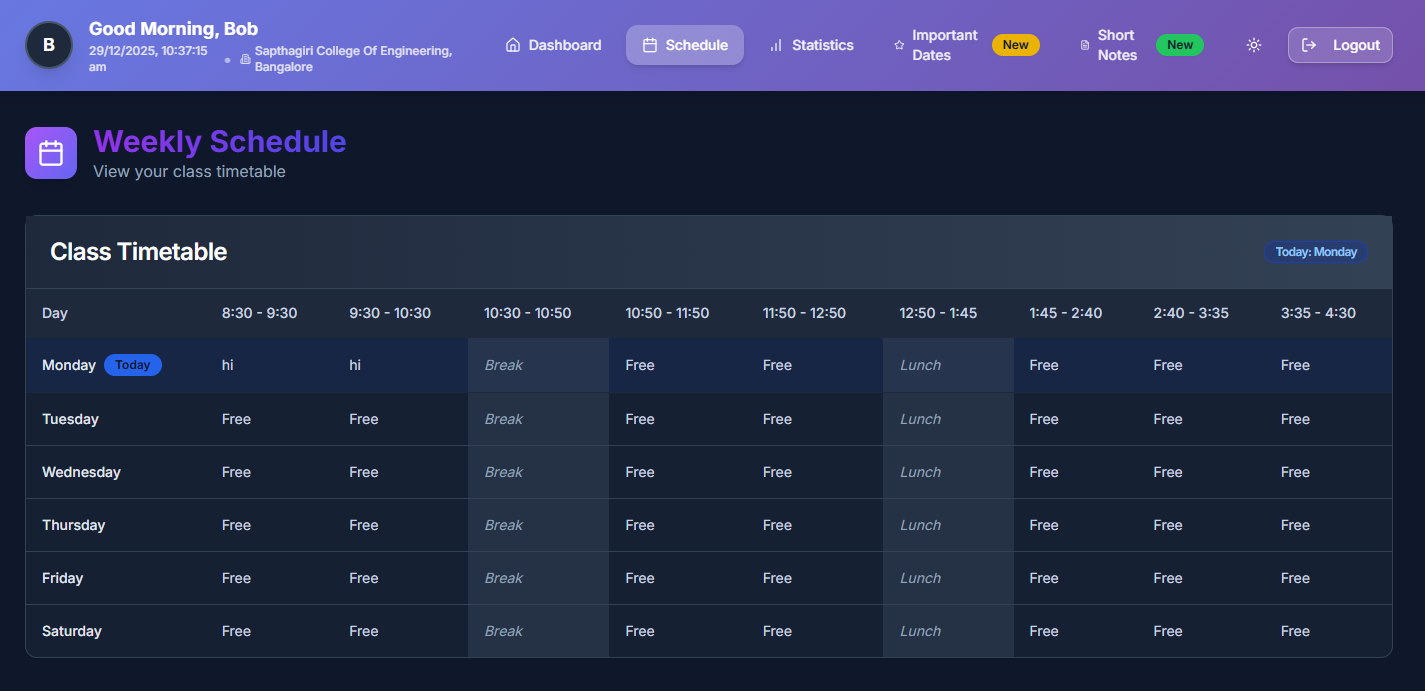Viewport: 1425px width, 691px height.
Task: Select the 'hi' cell in Monday's first slot
Action: tap(227, 364)
